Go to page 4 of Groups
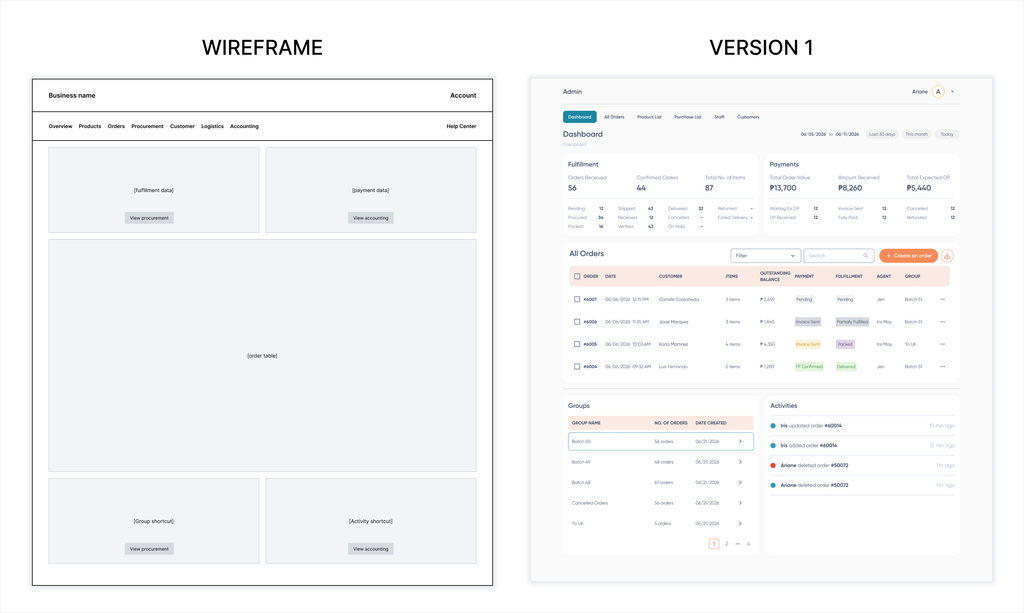Image resolution: width=1024 pixels, height=613 pixels. tap(748, 544)
